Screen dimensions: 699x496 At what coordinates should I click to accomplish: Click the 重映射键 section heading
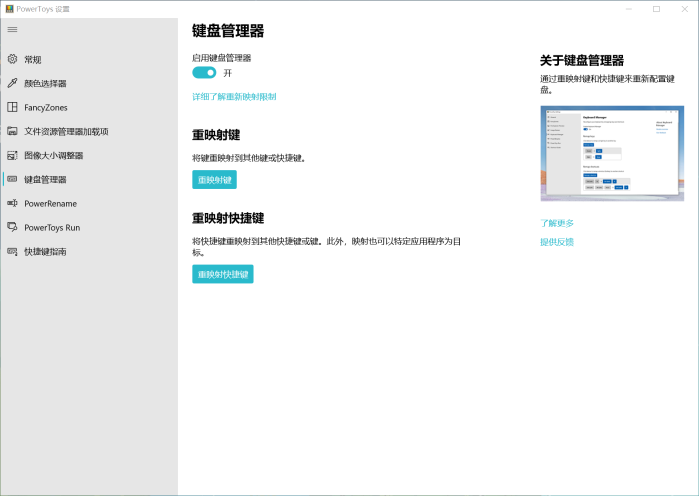(x=216, y=135)
